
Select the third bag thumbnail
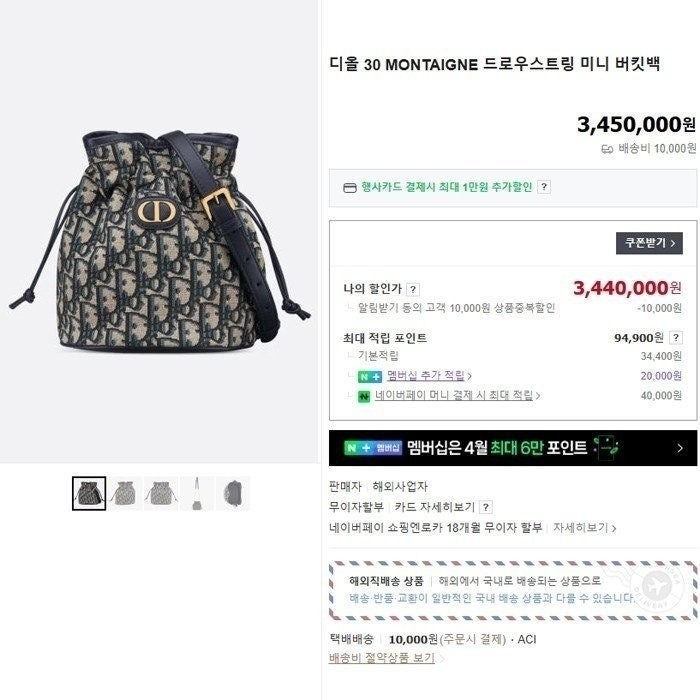(x=161, y=493)
